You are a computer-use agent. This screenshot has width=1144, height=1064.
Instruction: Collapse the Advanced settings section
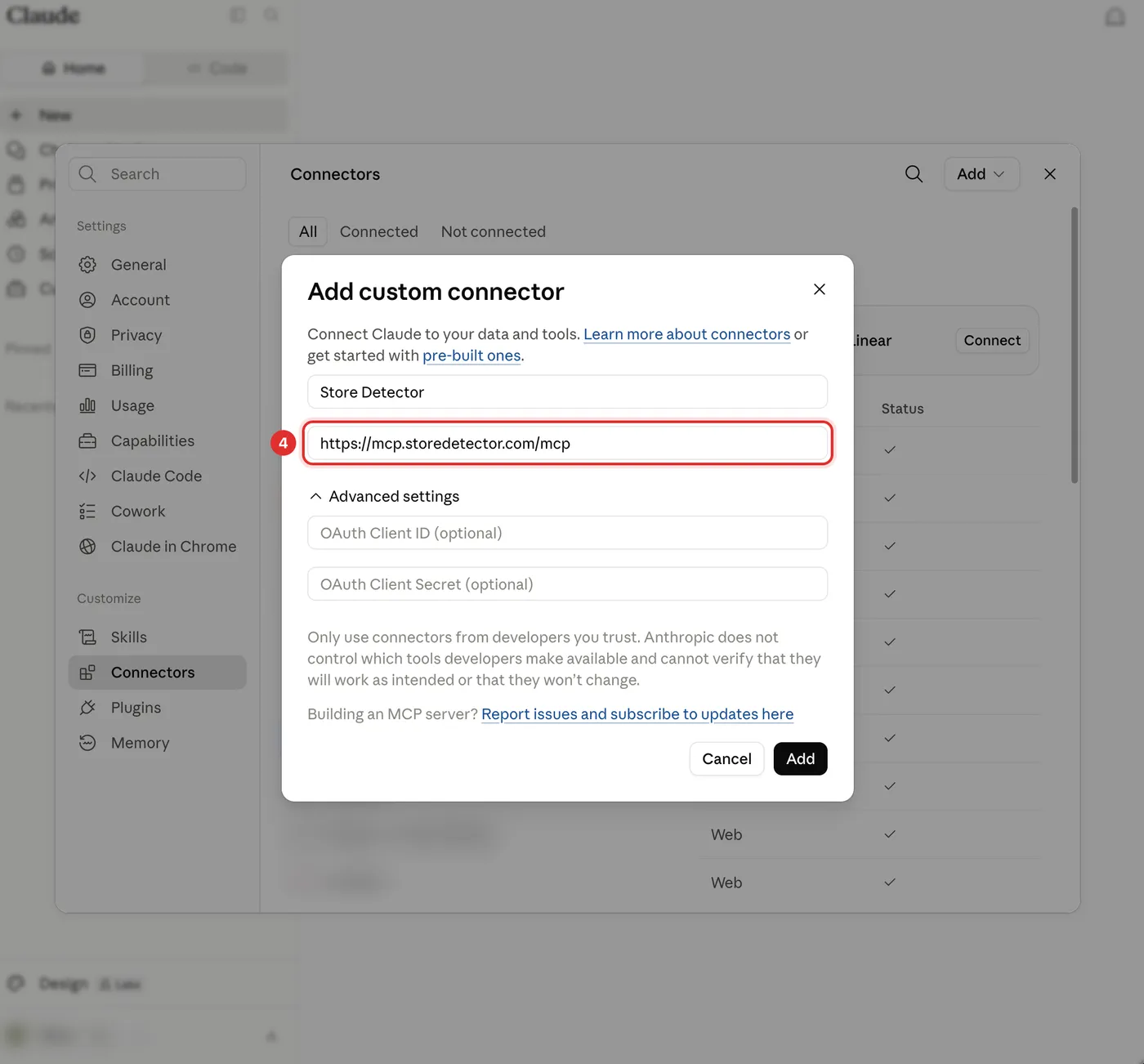(x=385, y=496)
